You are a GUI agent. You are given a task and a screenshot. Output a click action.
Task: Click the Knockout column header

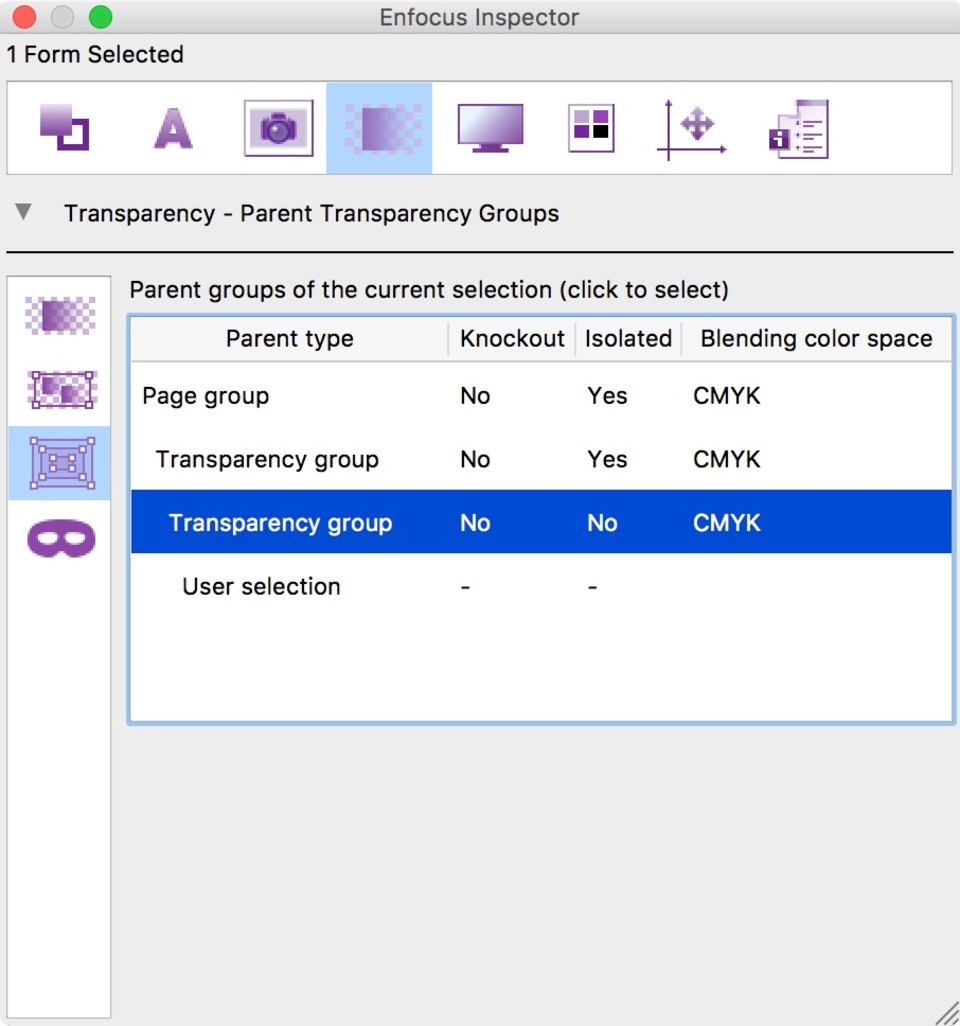[x=512, y=338]
